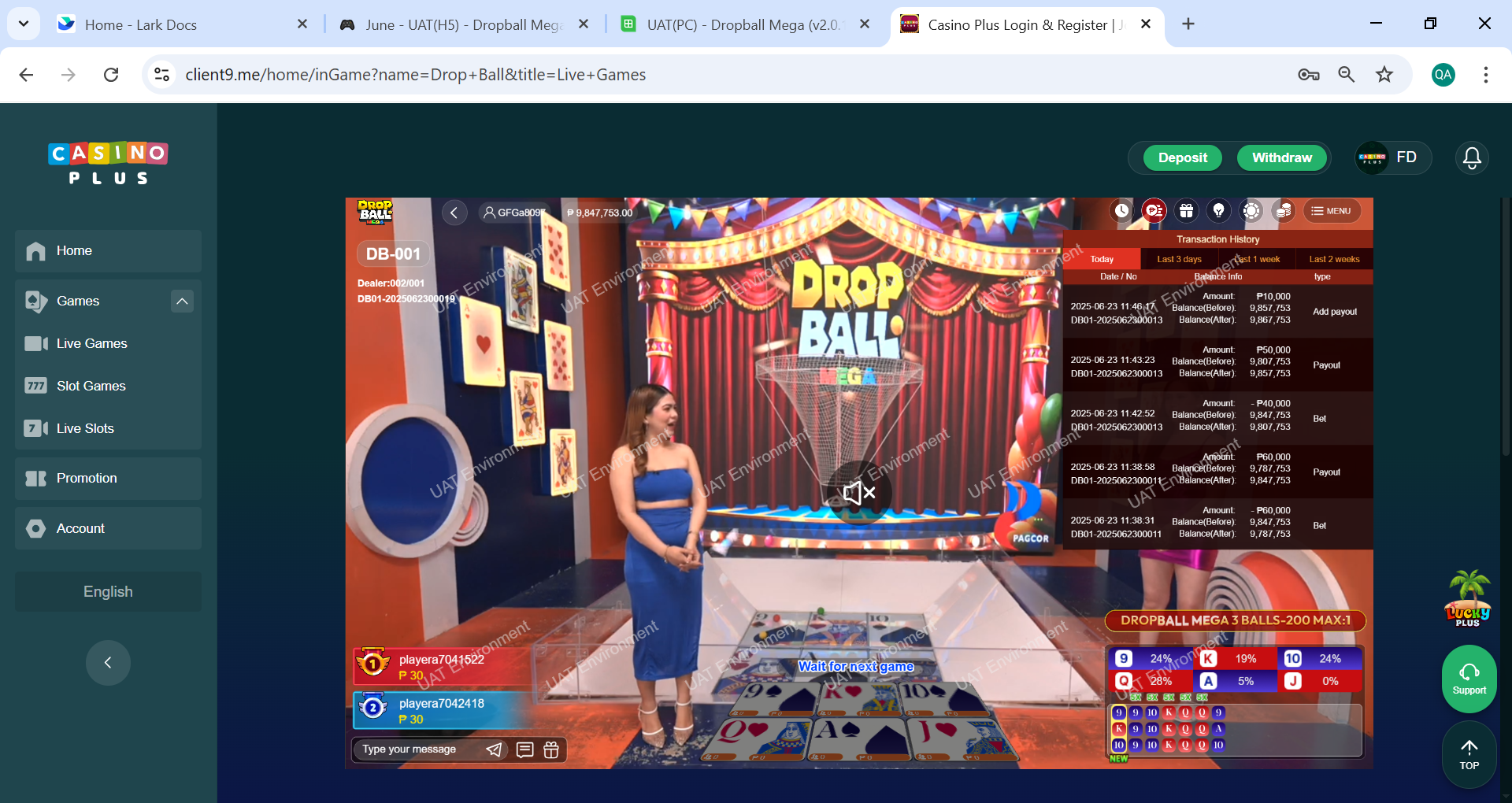Viewport: 1512px width, 803px height.
Task: Click the Deposit button
Action: click(1183, 157)
